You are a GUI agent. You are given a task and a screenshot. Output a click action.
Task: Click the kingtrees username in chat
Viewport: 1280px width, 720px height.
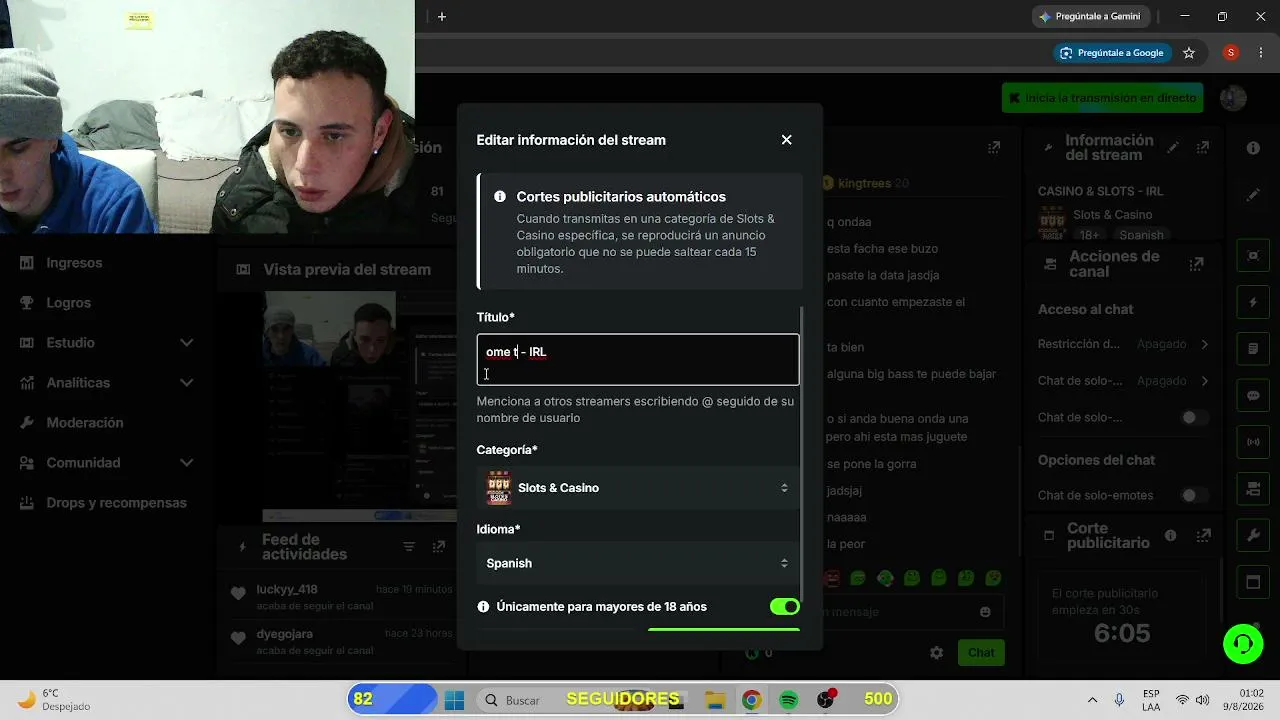(x=865, y=183)
